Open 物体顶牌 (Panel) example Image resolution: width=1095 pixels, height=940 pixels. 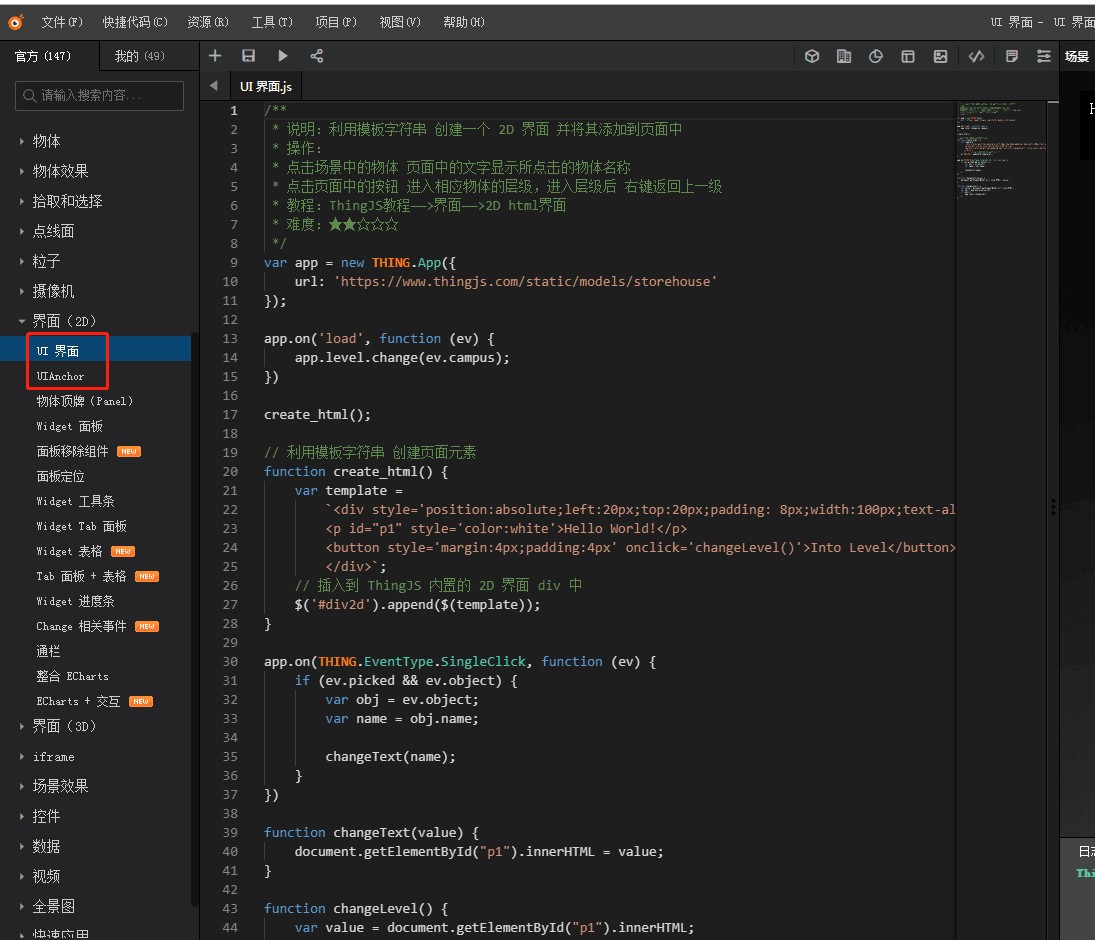(84, 401)
